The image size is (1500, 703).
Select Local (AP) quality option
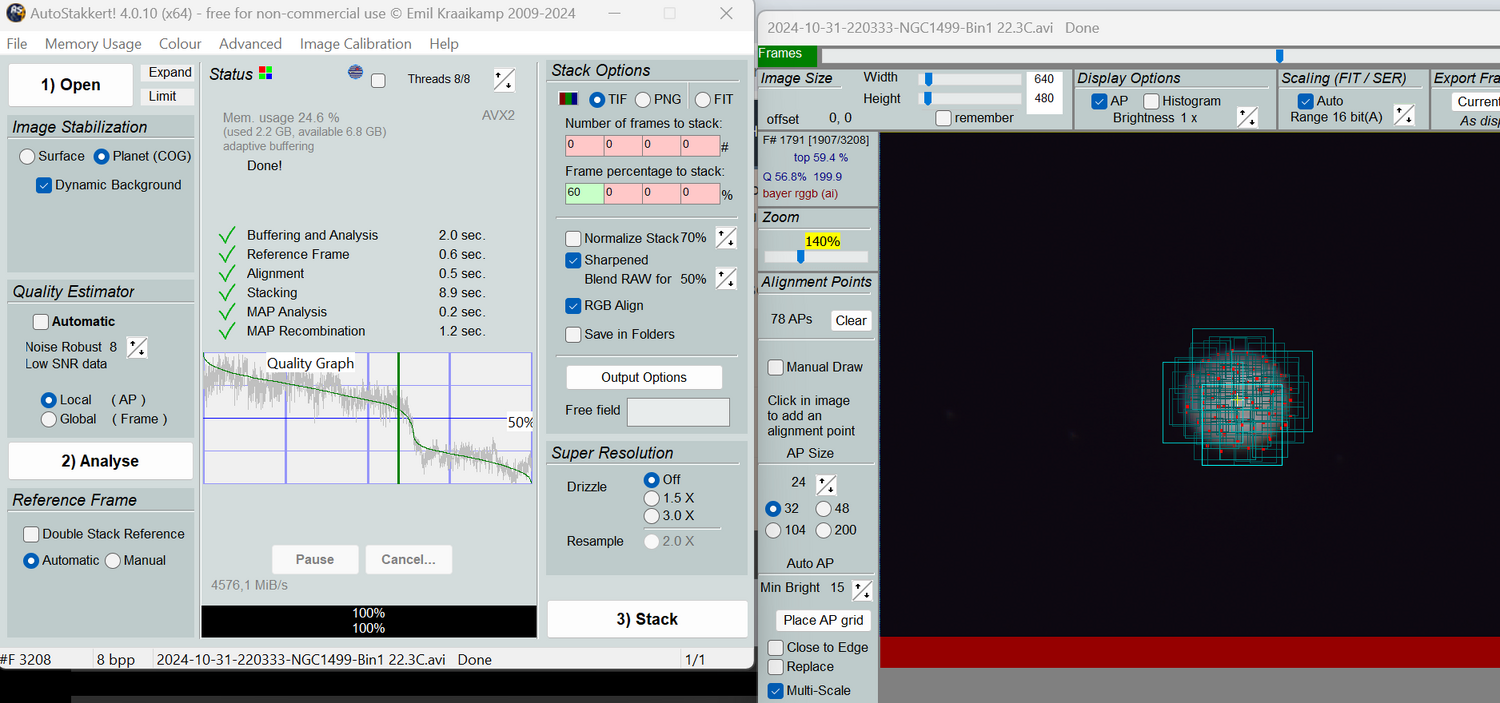point(48,399)
